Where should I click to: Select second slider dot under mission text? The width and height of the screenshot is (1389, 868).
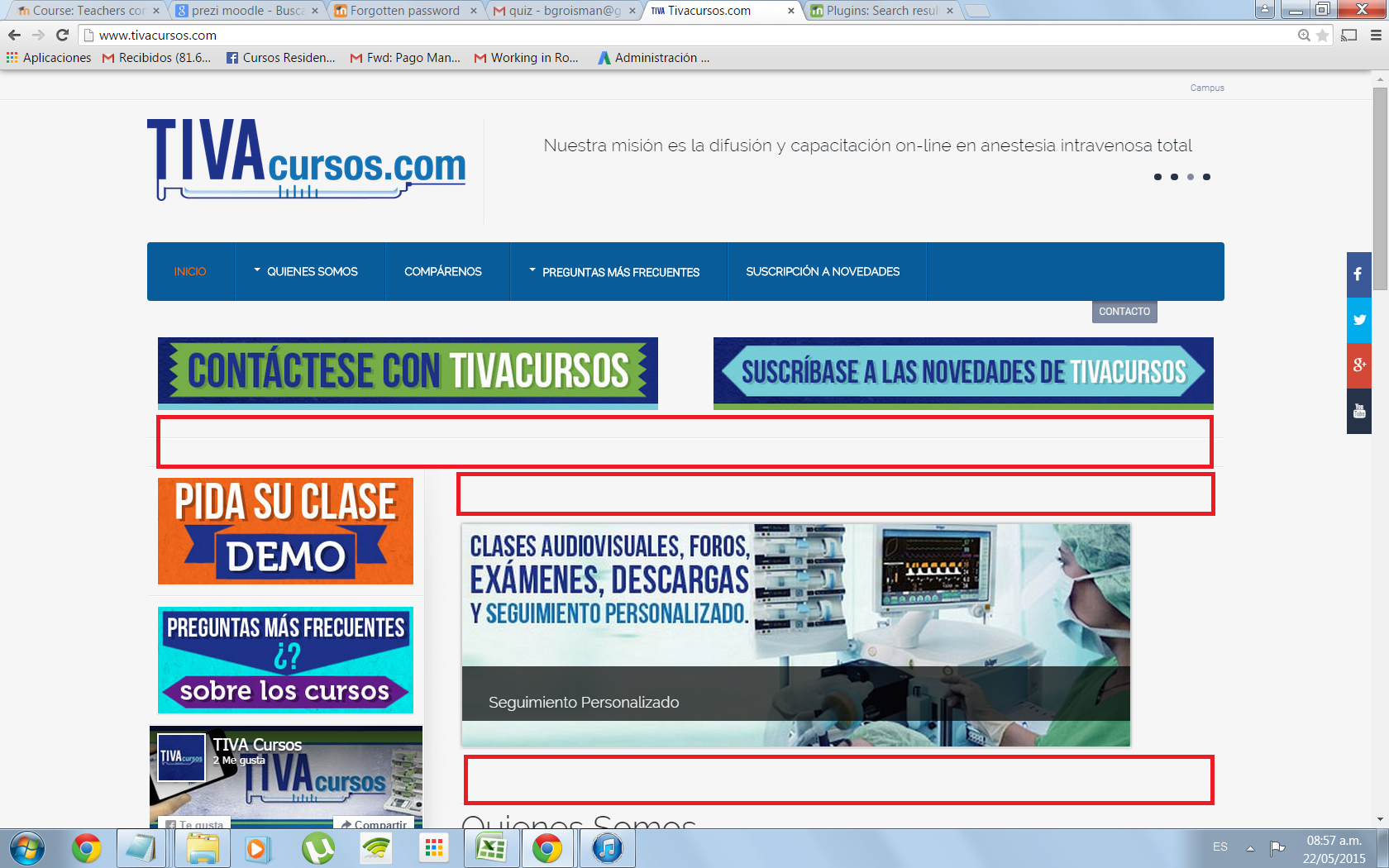coord(1174,177)
